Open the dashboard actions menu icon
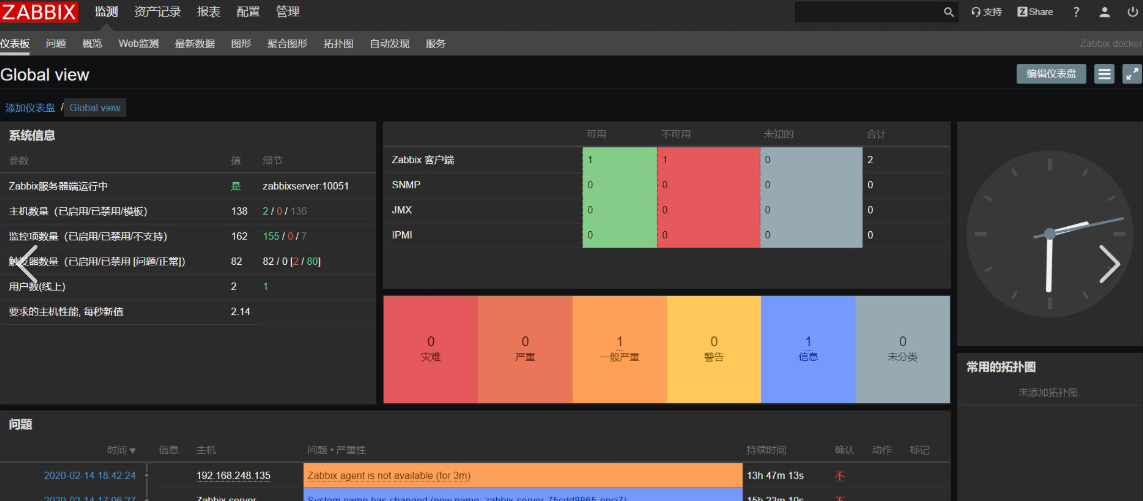The height and width of the screenshot is (501, 1143). click(x=1104, y=74)
